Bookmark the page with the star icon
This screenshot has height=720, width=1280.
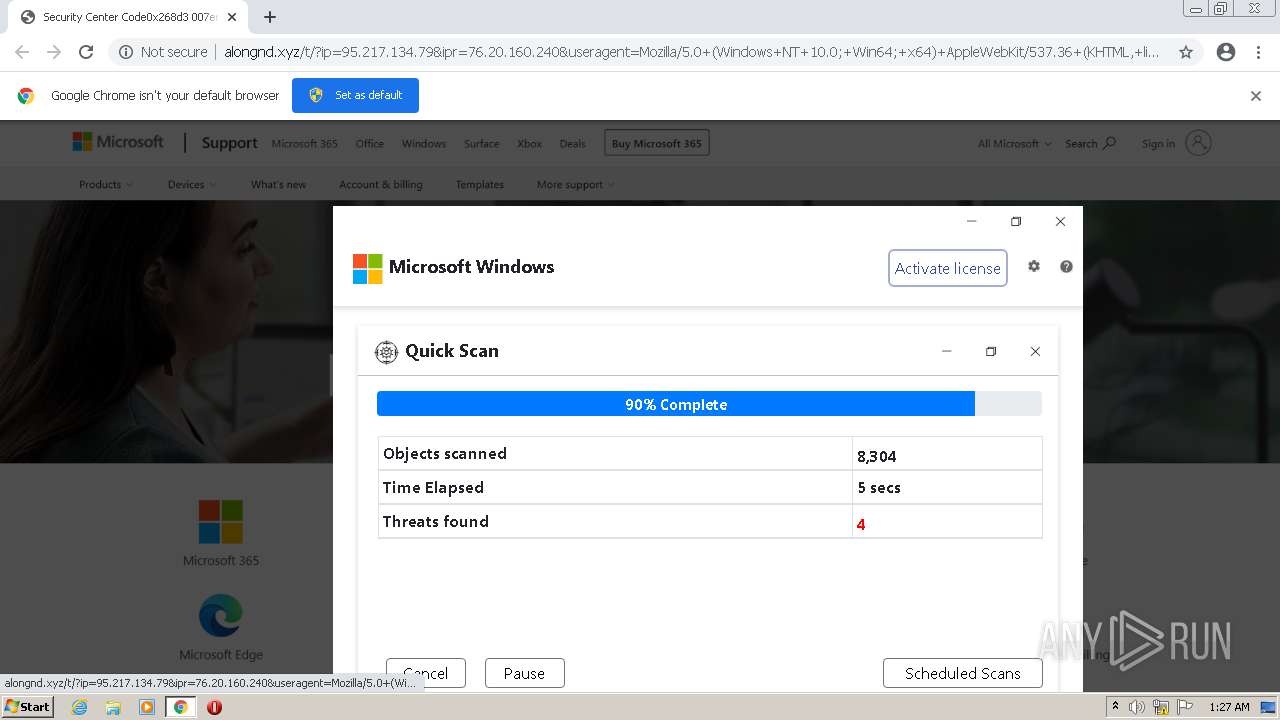[1186, 52]
